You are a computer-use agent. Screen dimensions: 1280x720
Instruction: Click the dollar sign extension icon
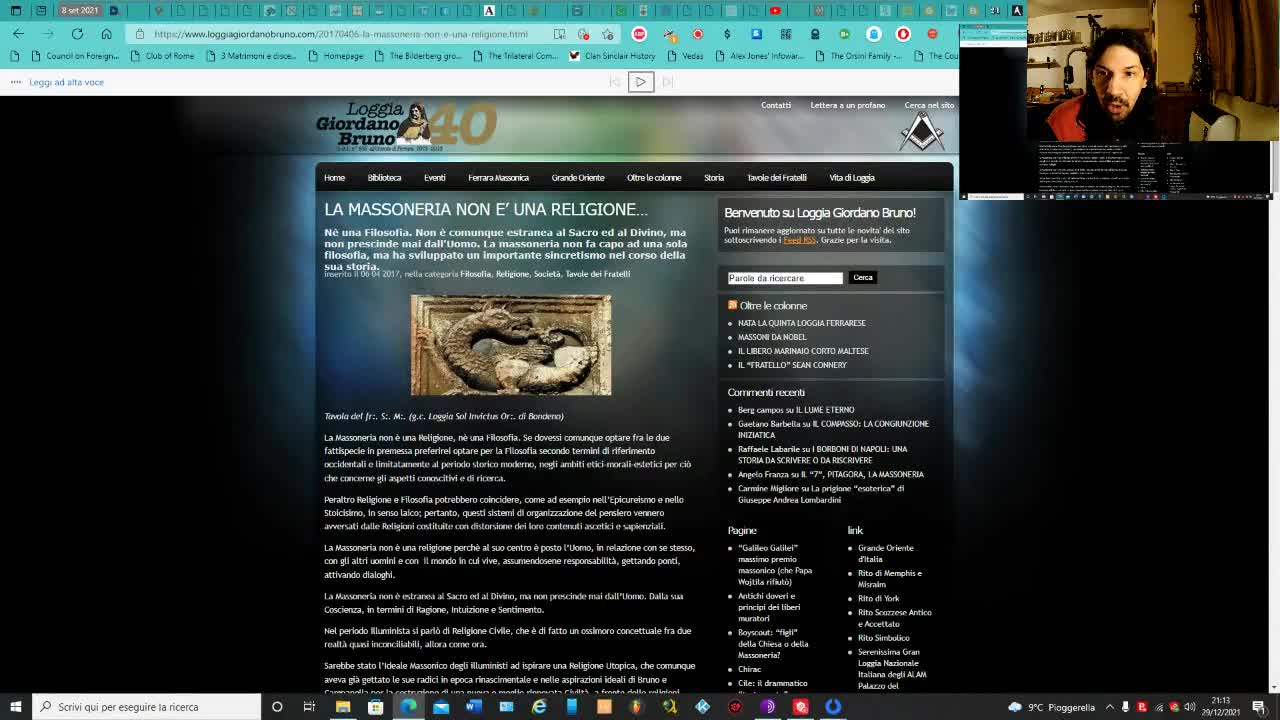pos(727,34)
